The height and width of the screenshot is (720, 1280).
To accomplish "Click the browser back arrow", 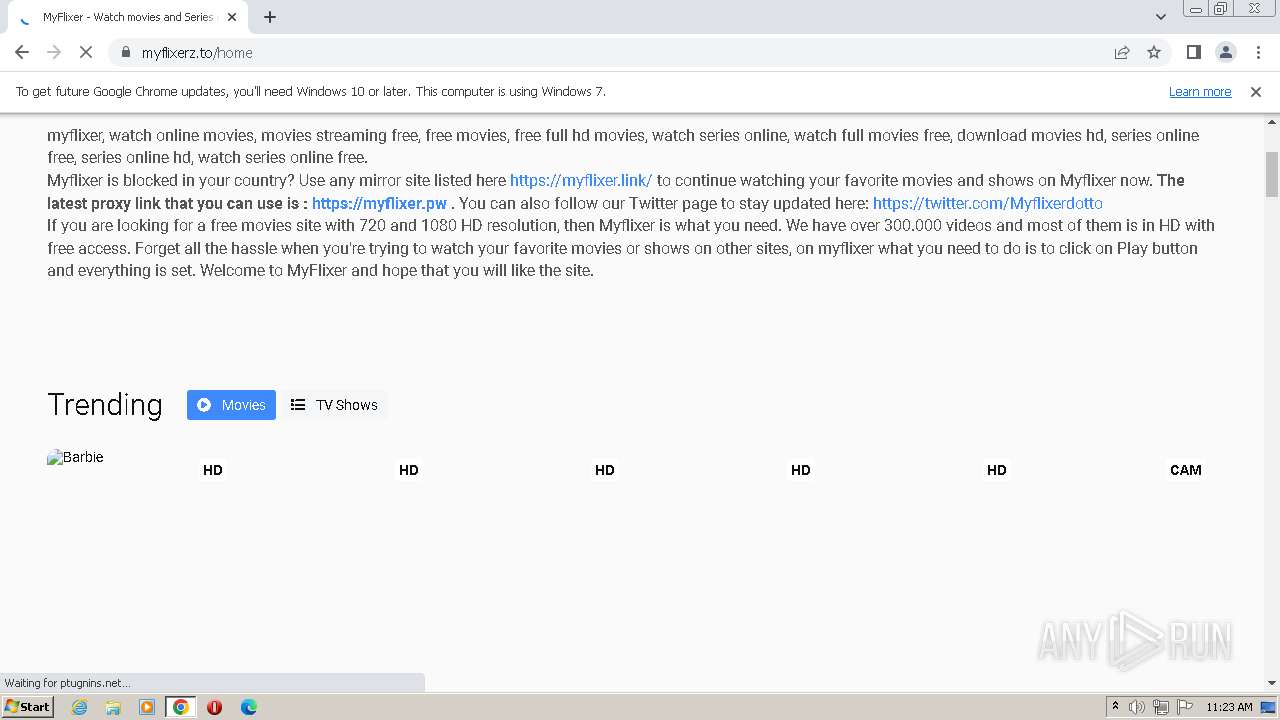I will coord(22,52).
